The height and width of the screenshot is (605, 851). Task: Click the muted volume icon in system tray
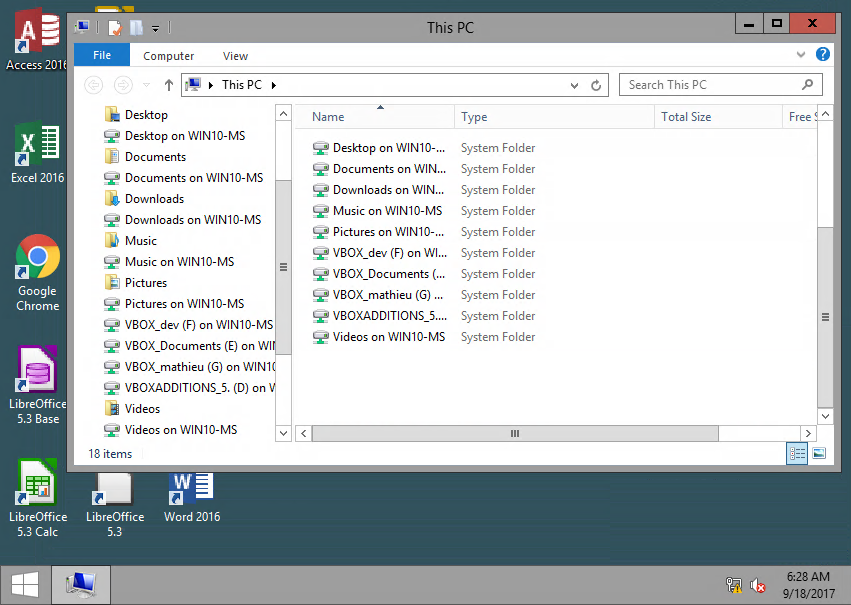coord(757,585)
